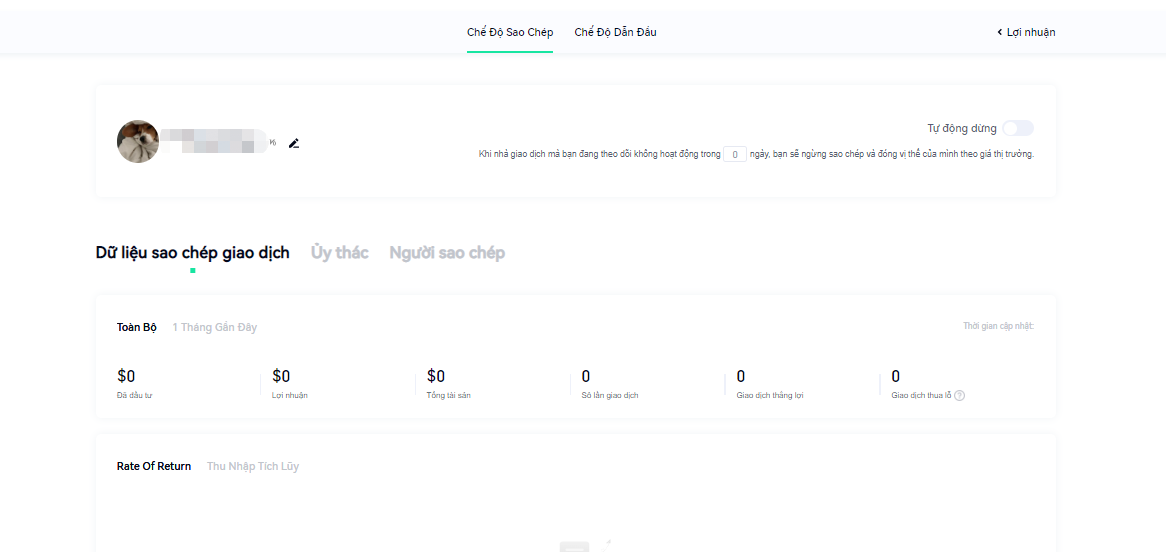The width and height of the screenshot is (1166, 552).
Task: Open the Ủy thác tab
Action: point(339,253)
